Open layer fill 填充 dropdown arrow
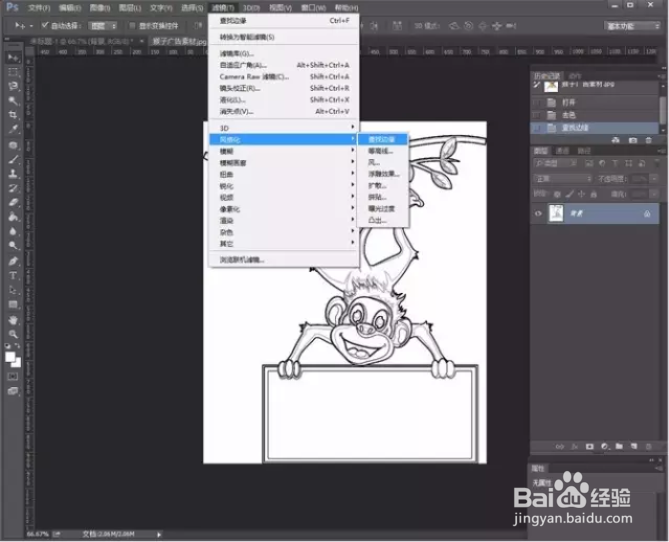The image size is (669, 542). (654, 194)
